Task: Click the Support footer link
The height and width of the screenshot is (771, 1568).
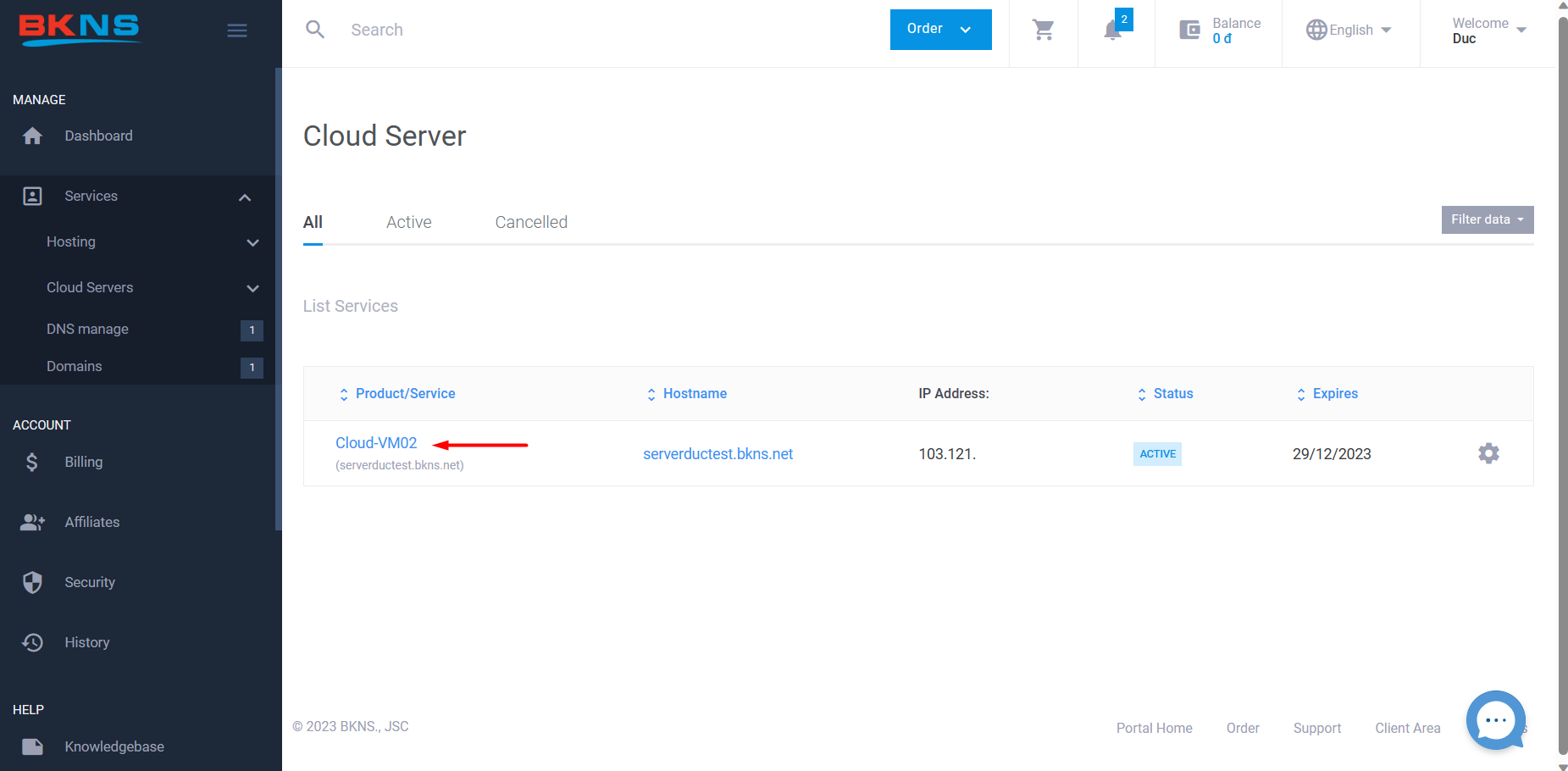Action: 1317,728
